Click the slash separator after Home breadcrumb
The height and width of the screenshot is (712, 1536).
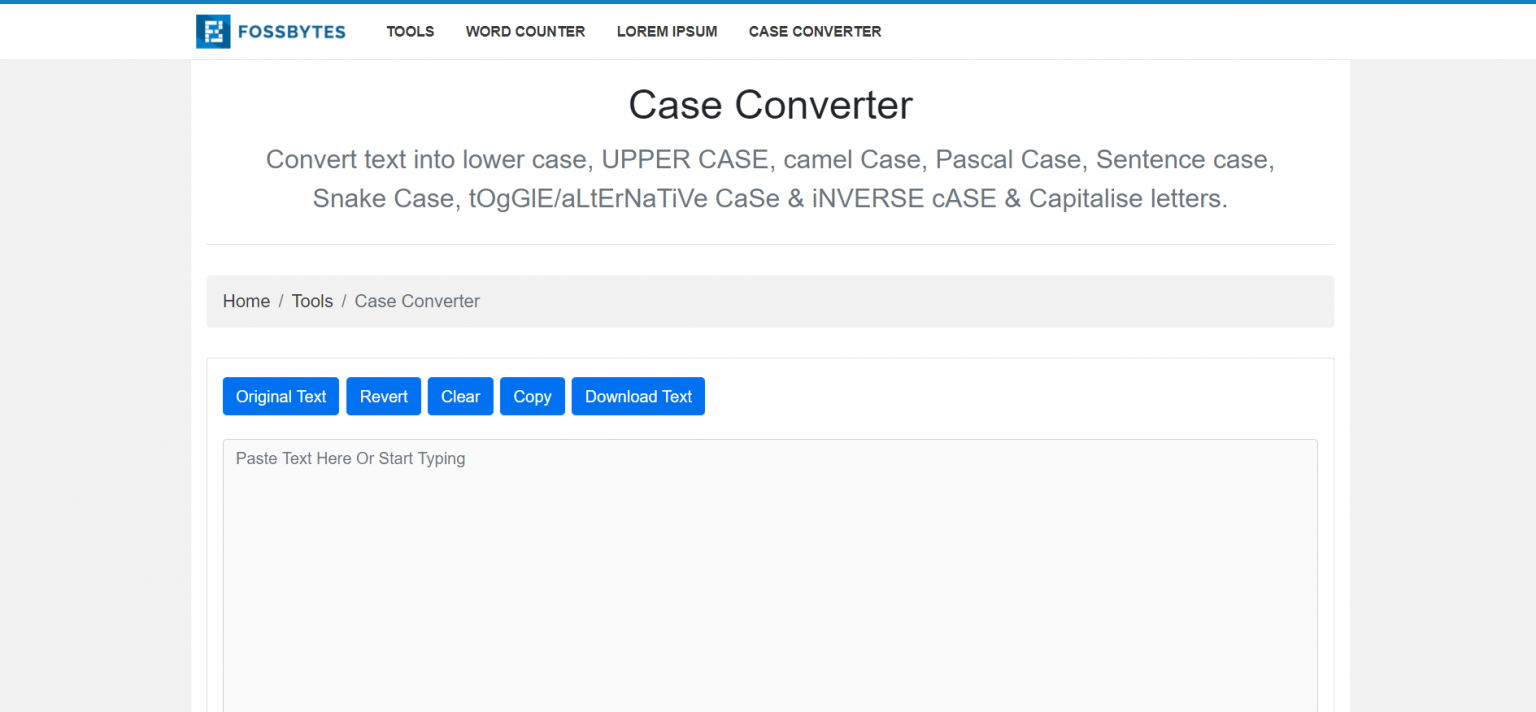point(281,301)
